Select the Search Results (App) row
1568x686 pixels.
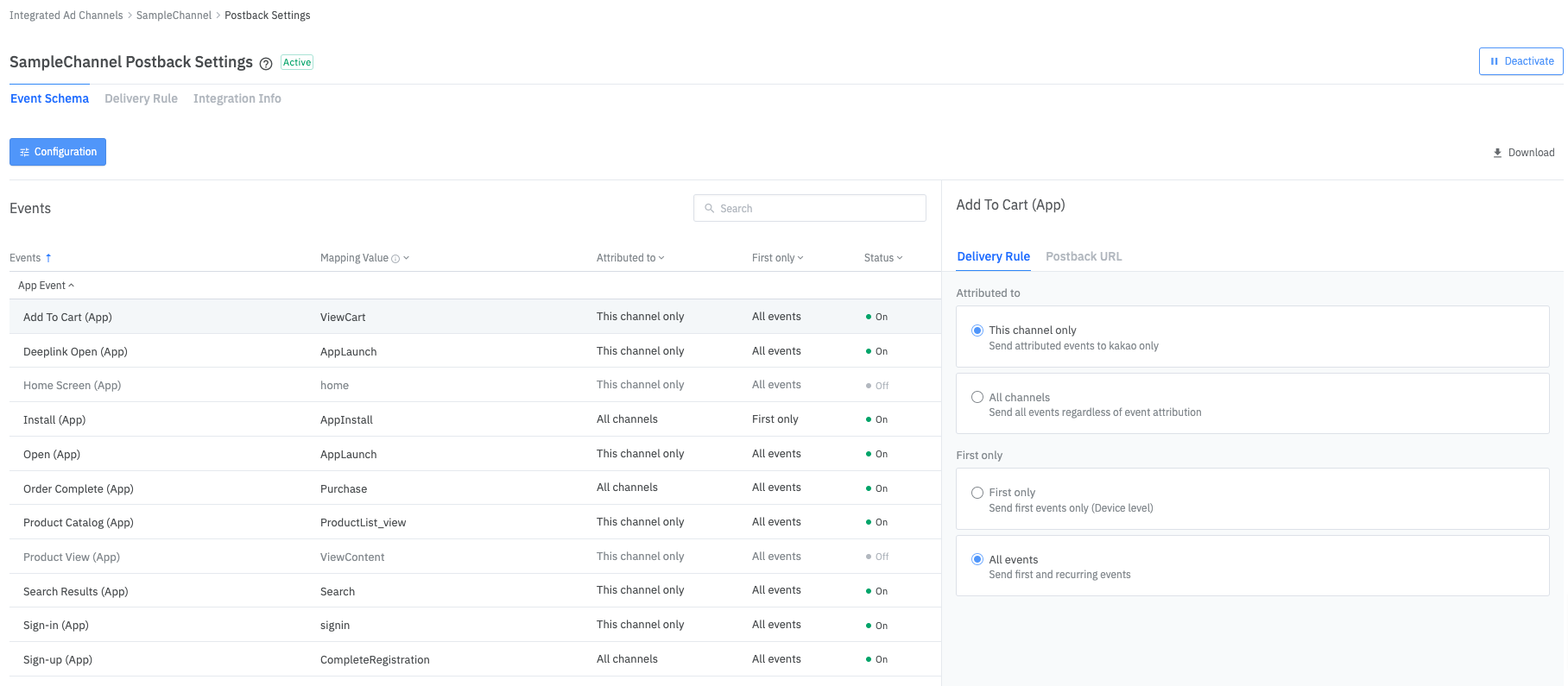point(475,591)
